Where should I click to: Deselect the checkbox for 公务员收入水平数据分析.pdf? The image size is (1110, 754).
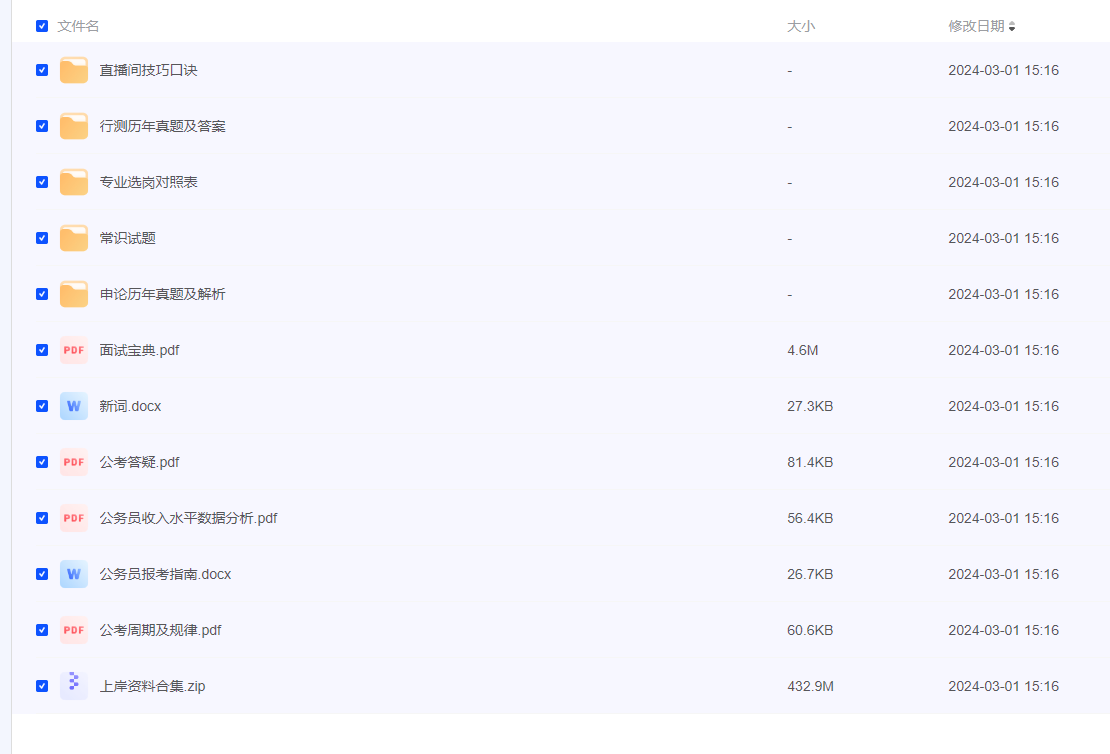click(42, 518)
